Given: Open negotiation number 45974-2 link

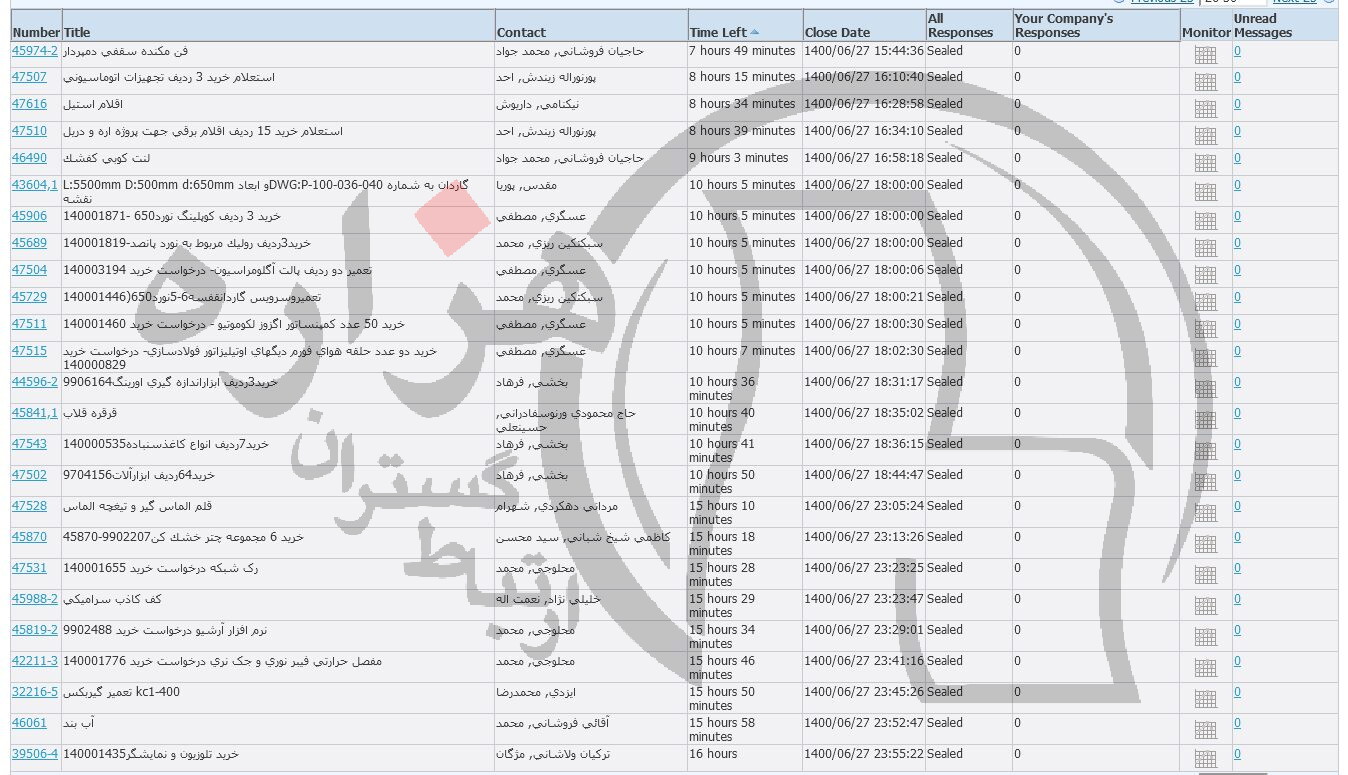Looking at the screenshot, I should point(35,50).
